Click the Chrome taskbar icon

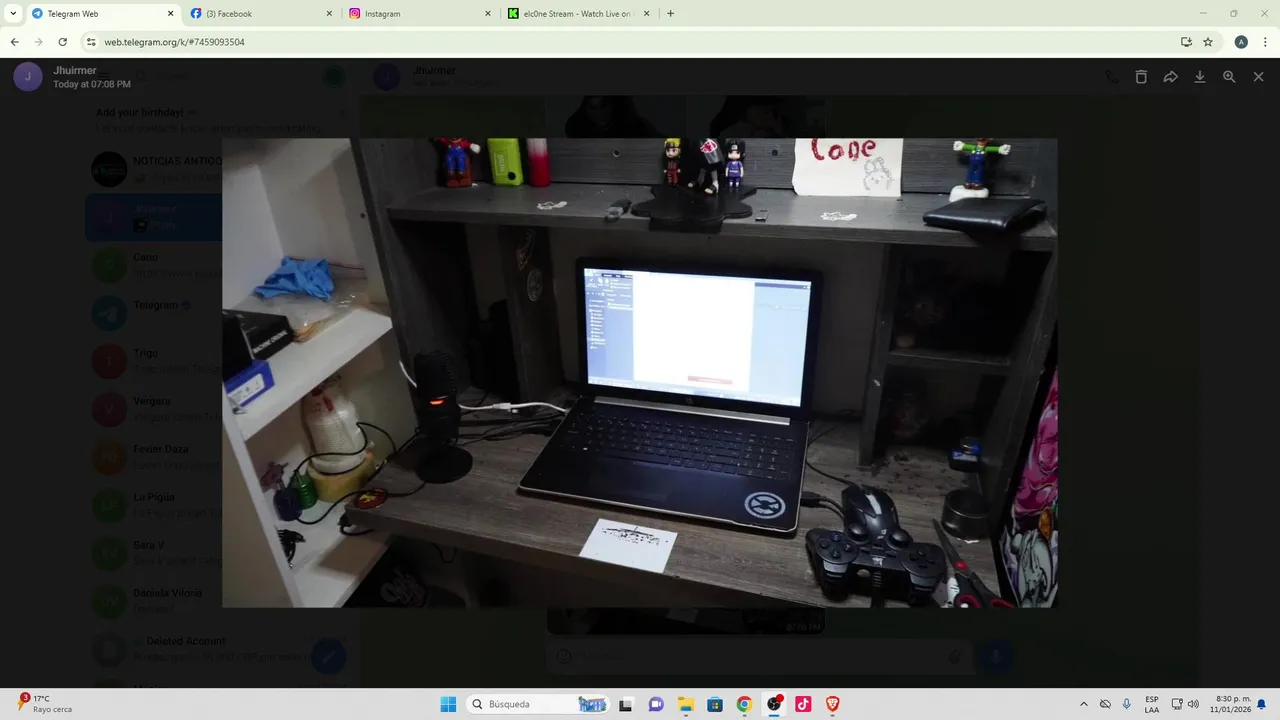click(744, 704)
